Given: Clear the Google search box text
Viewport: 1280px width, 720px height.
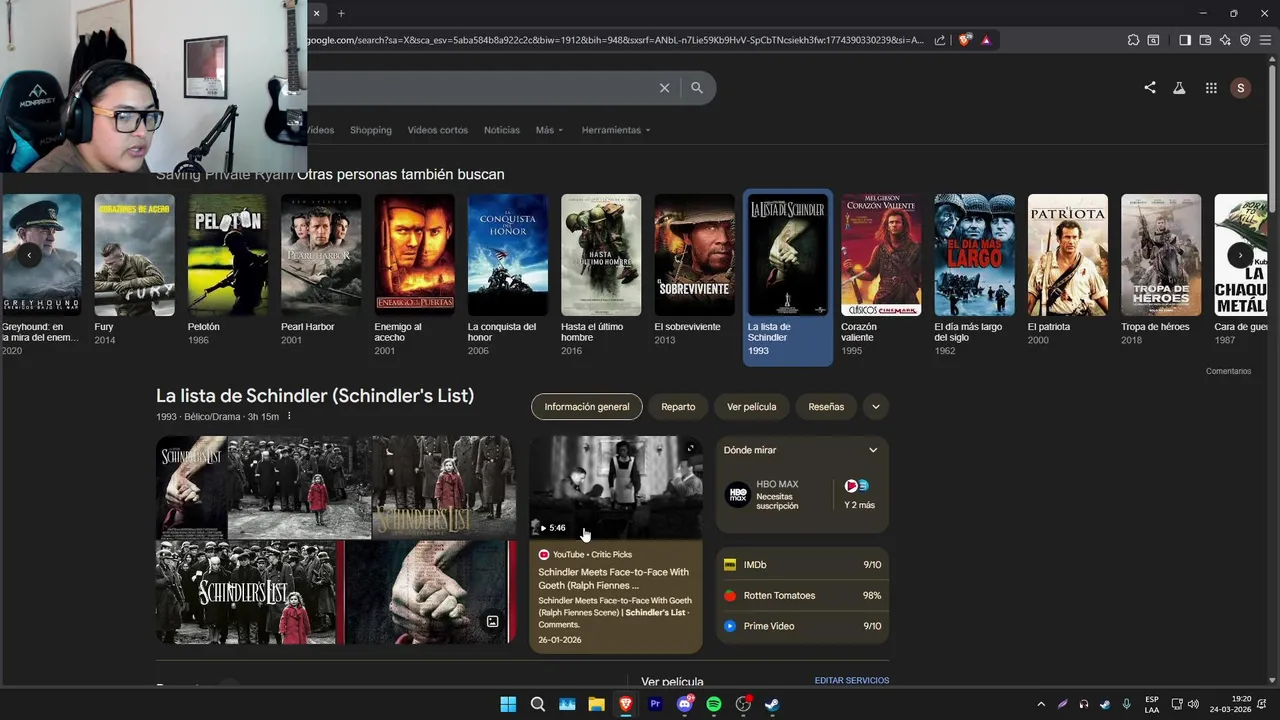Looking at the screenshot, I should pos(664,88).
